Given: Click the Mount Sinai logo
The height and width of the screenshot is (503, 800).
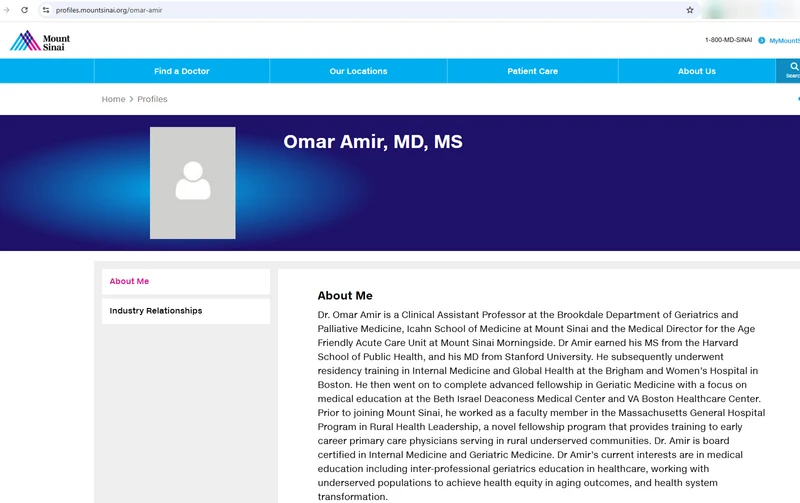Looking at the screenshot, I should 40,41.
